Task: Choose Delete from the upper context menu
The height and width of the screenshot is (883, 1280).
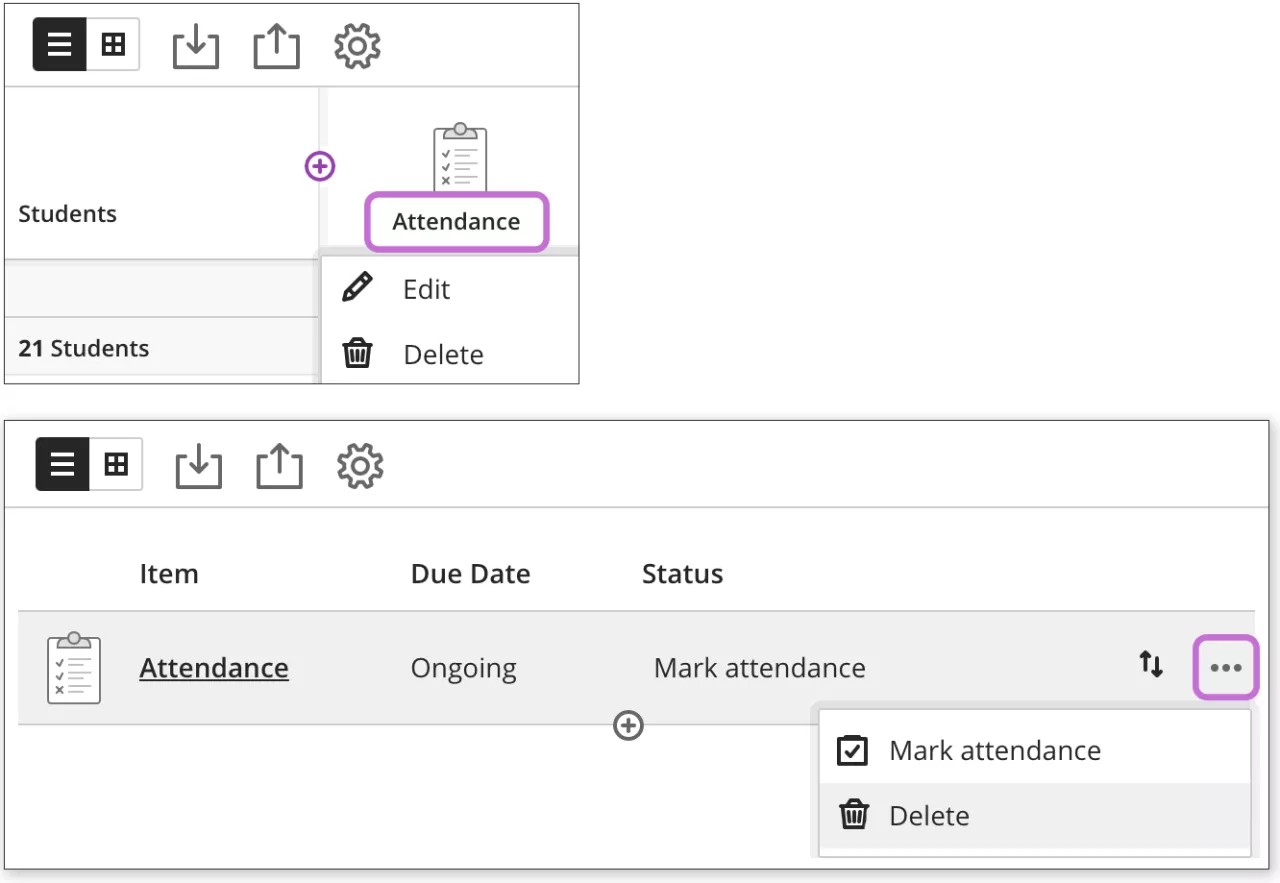Action: (443, 354)
